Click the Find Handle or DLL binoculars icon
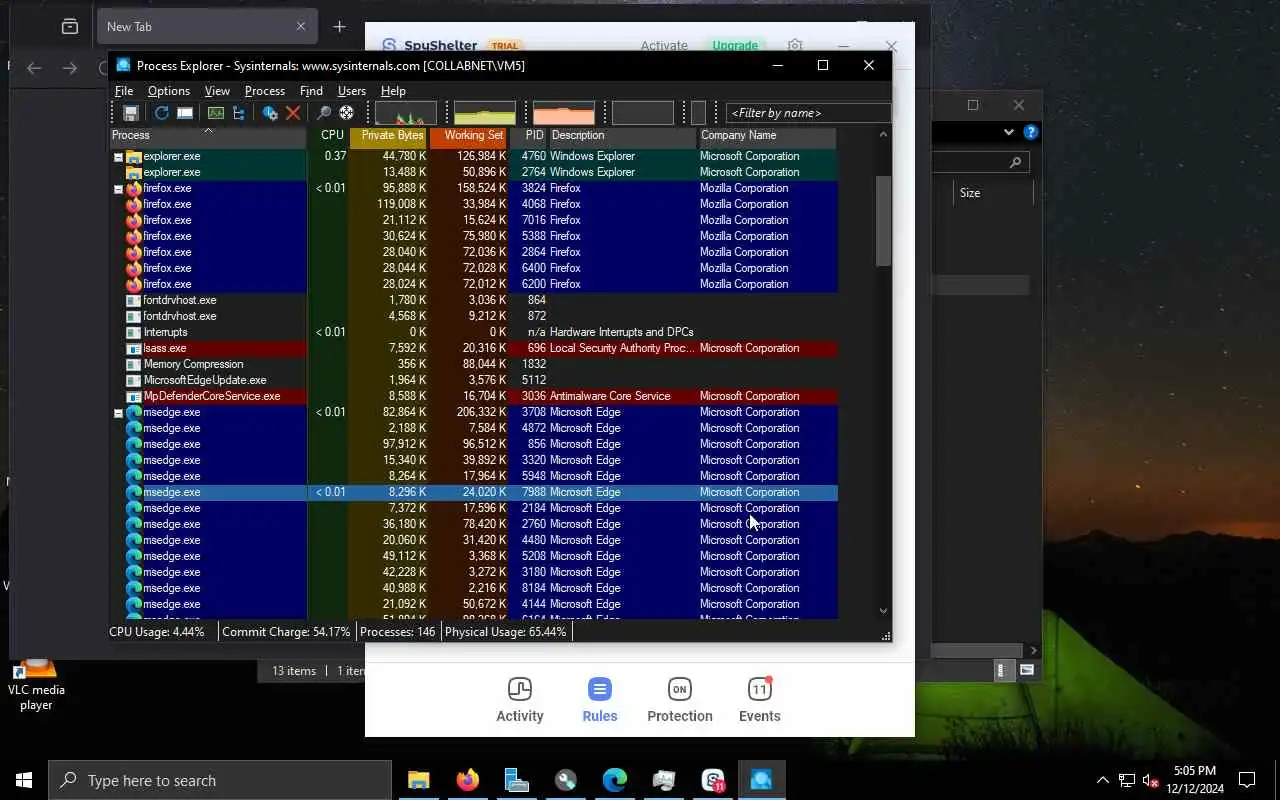Image resolution: width=1280 pixels, height=800 pixels. point(323,113)
